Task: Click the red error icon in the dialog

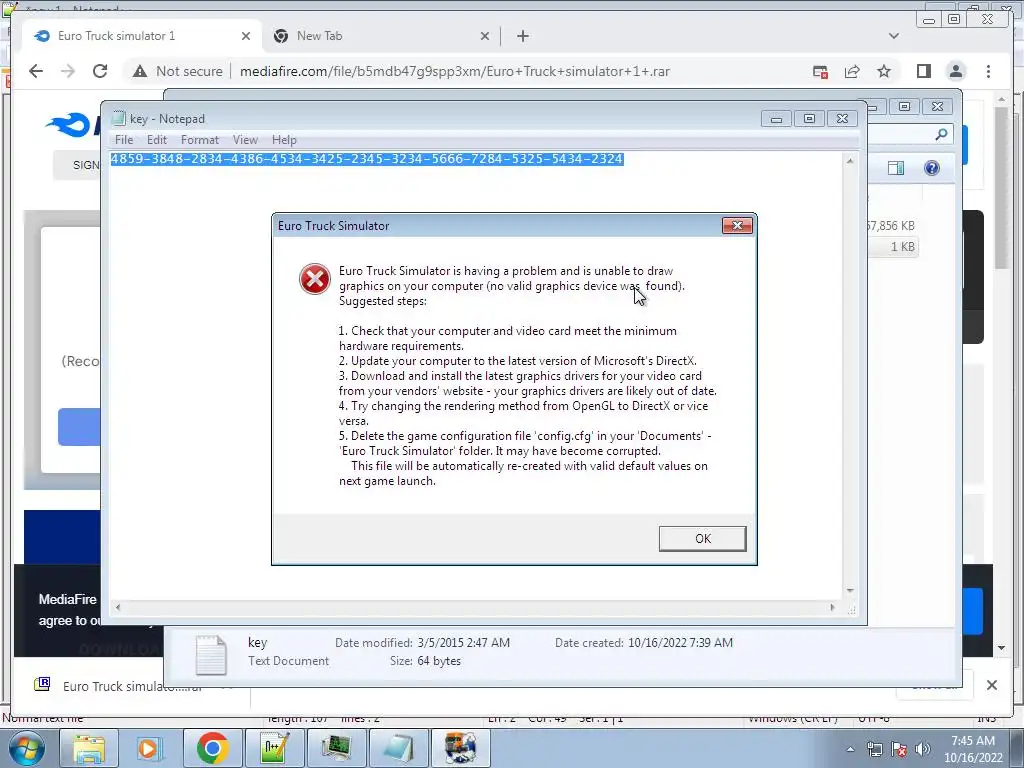Action: coord(315,280)
